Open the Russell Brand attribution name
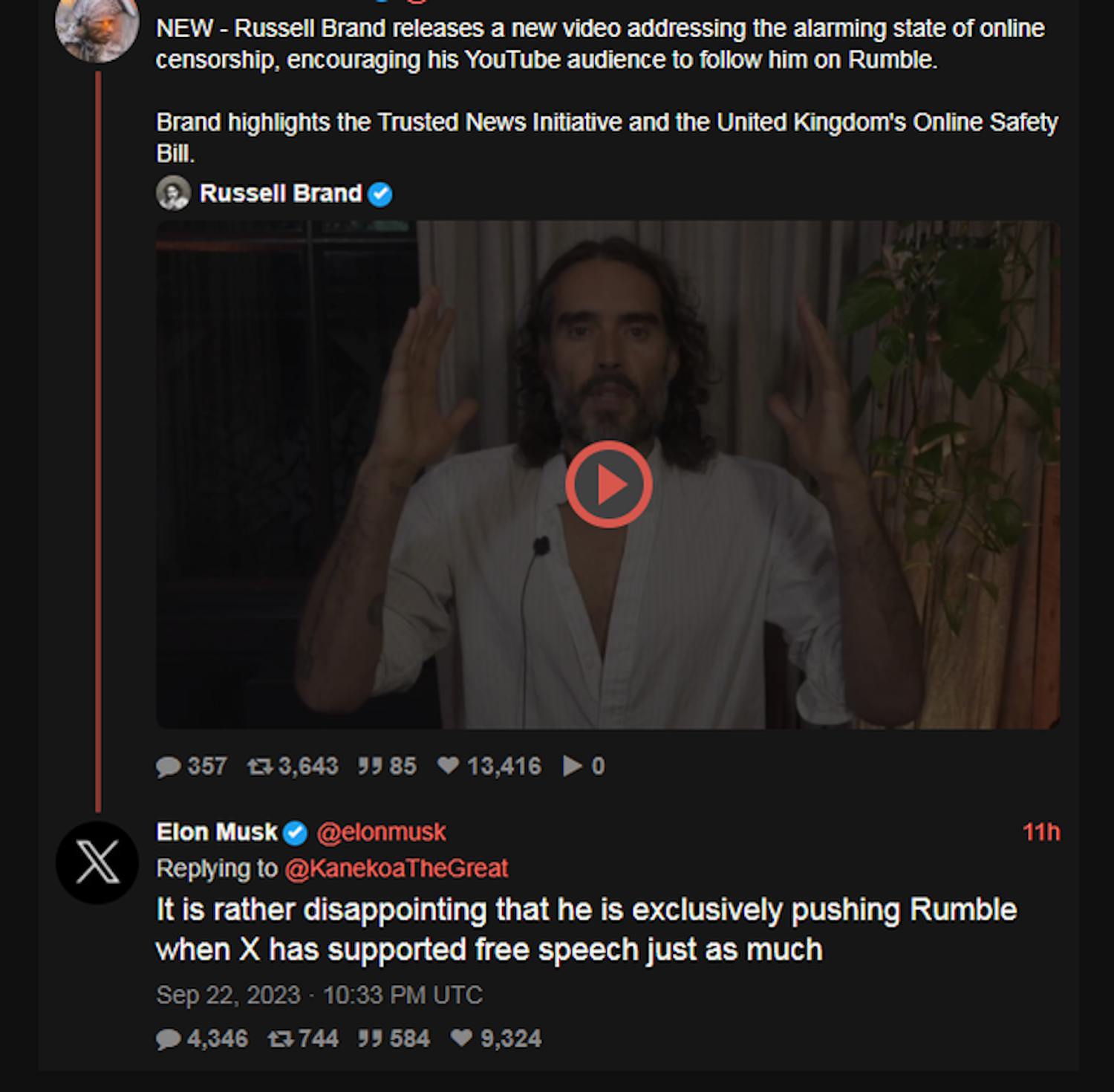 (x=280, y=194)
